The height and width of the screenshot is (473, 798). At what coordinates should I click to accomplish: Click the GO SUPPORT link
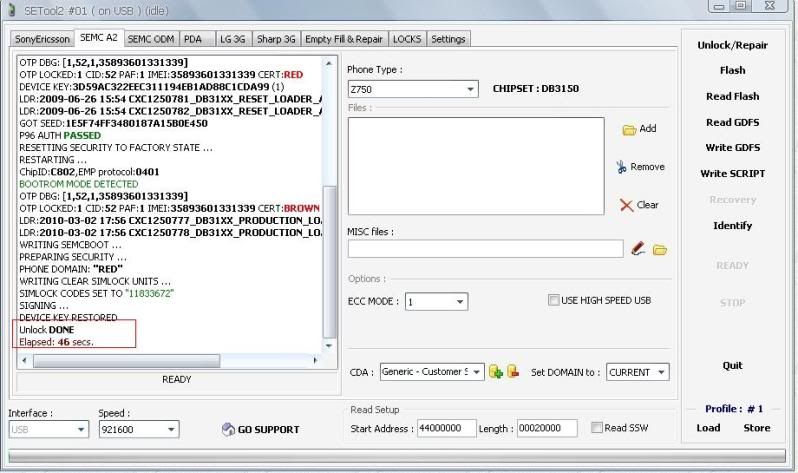(268, 430)
